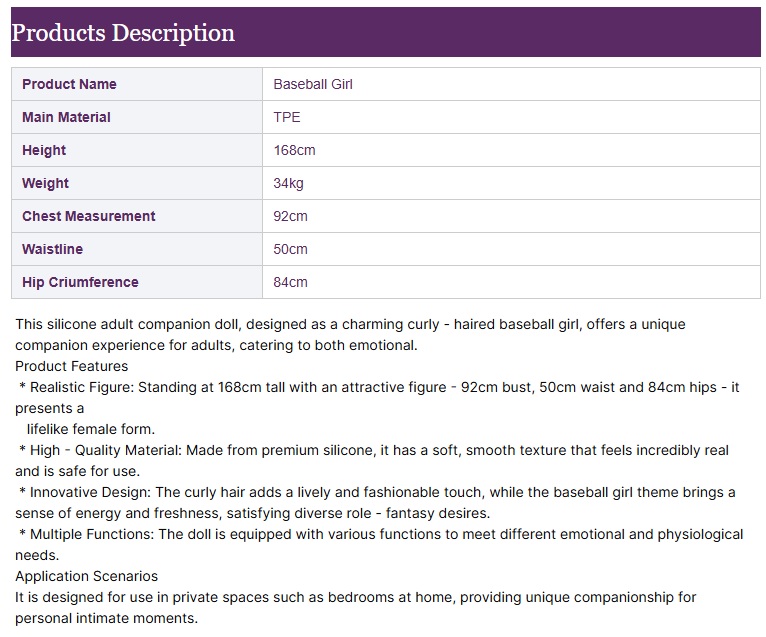Viewport: 766px width, 637px height.
Task: Click the TPE value in the table
Action: coord(287,117)
